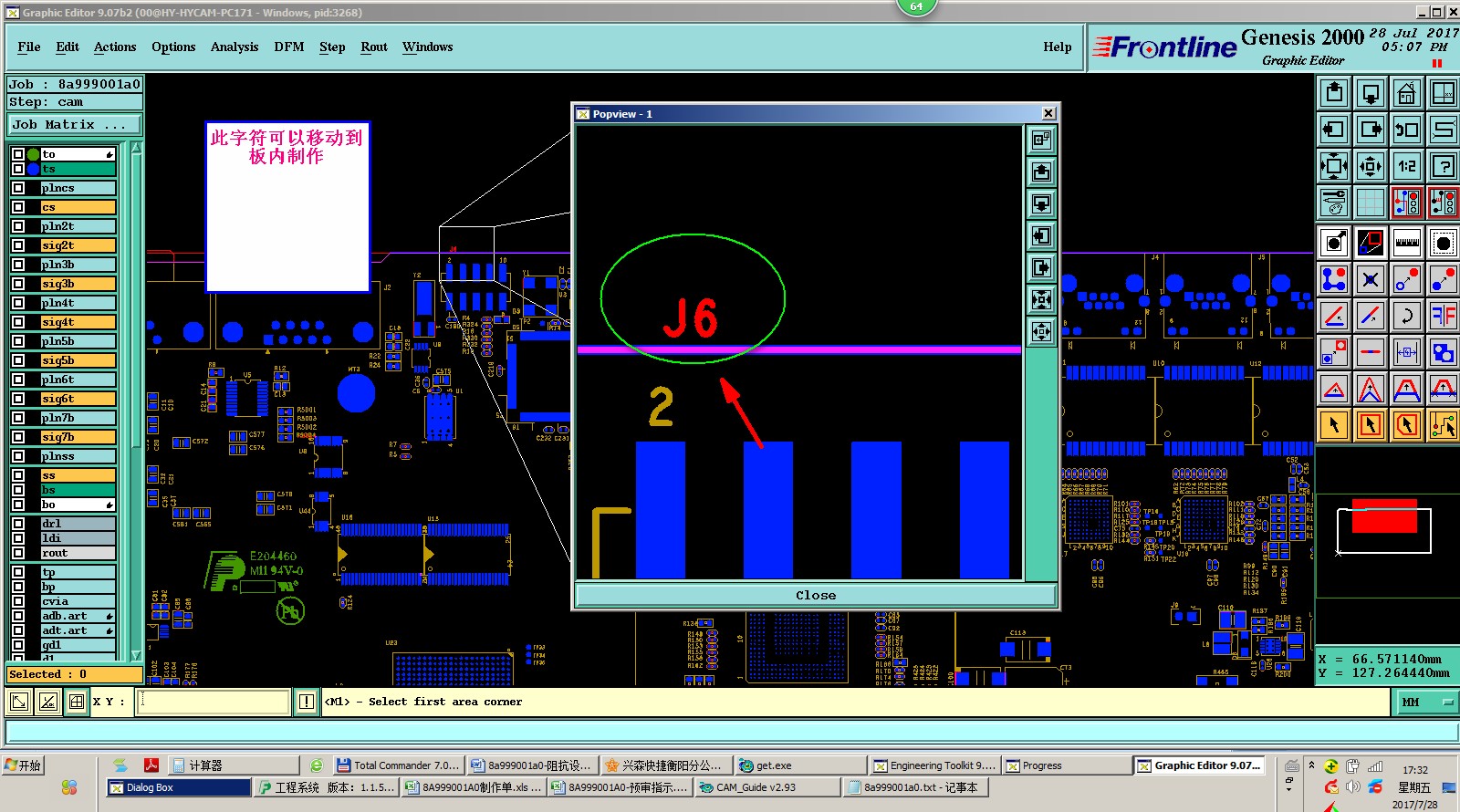The width and height of the screenshot is (1460, 812).
Task: Open the Analysis menu
Action: tap(235, 47)
